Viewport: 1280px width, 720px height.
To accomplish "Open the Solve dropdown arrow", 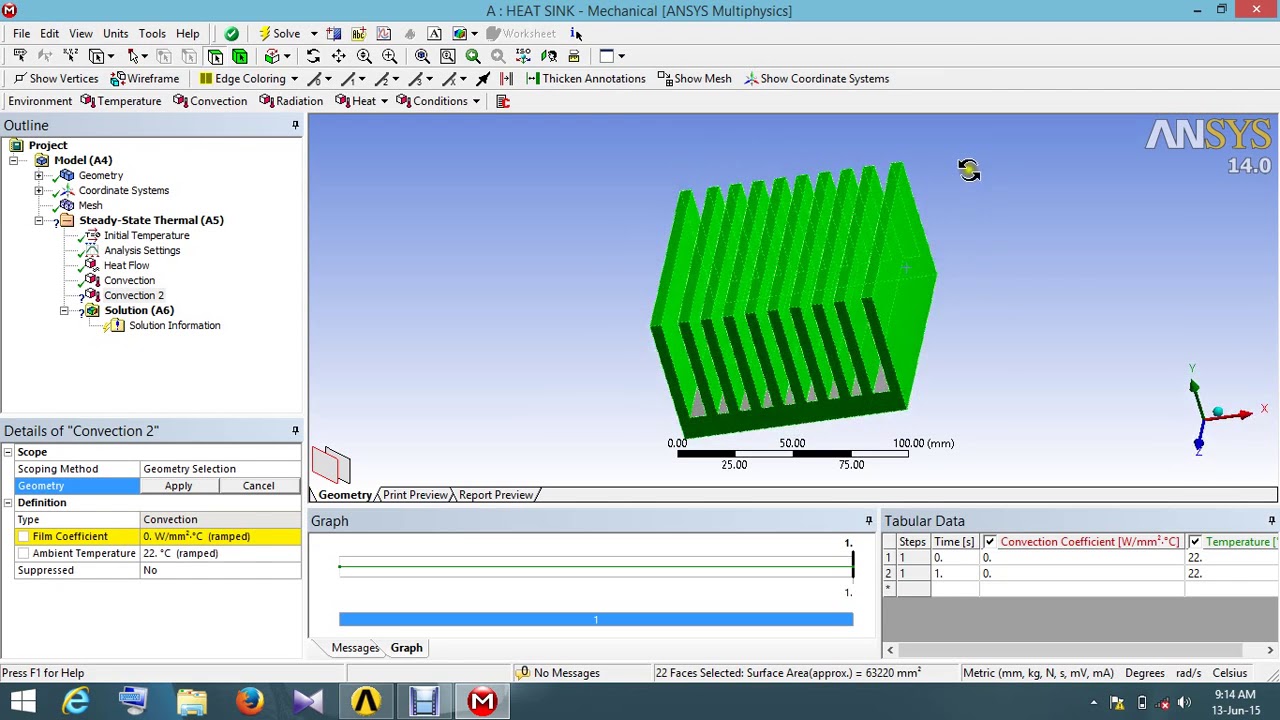I will [x=314, y=34].
